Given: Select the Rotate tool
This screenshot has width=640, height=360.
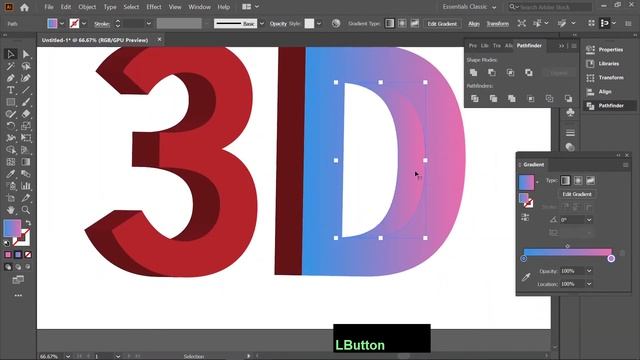Looking at the screenshot, I should pos(11,126).
